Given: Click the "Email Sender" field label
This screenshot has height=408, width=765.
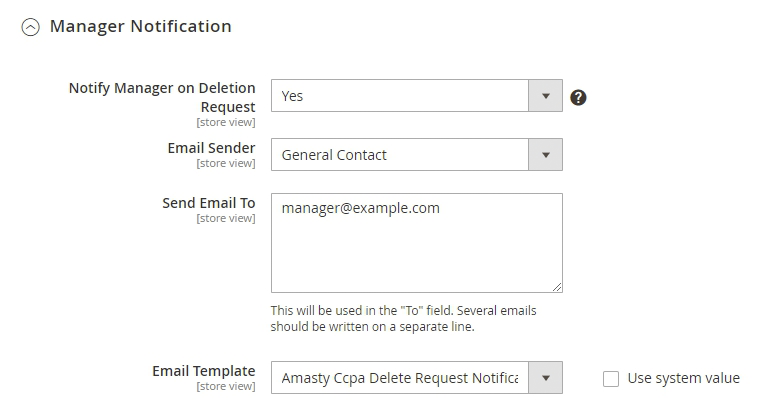Looking at the screenshot, I should (210, 148).
